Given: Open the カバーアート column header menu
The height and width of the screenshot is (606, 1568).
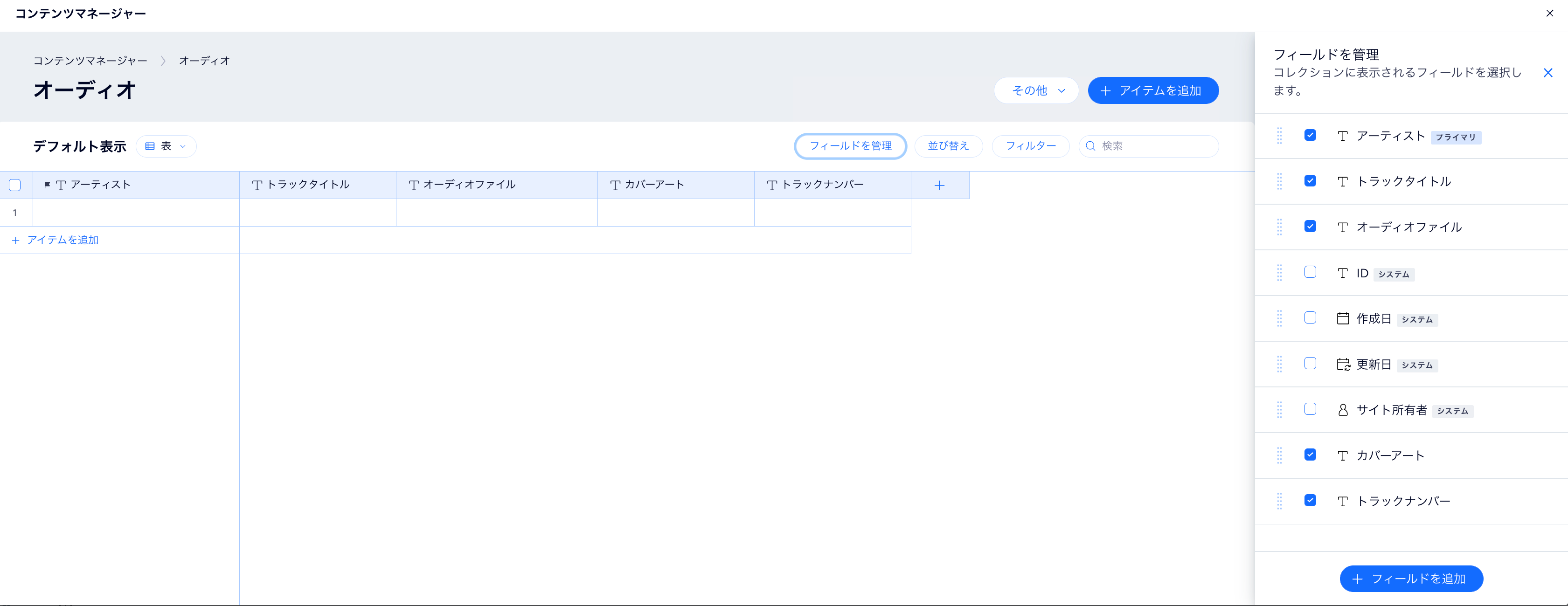Looking at the screenshot, I should tap(676, 185).
